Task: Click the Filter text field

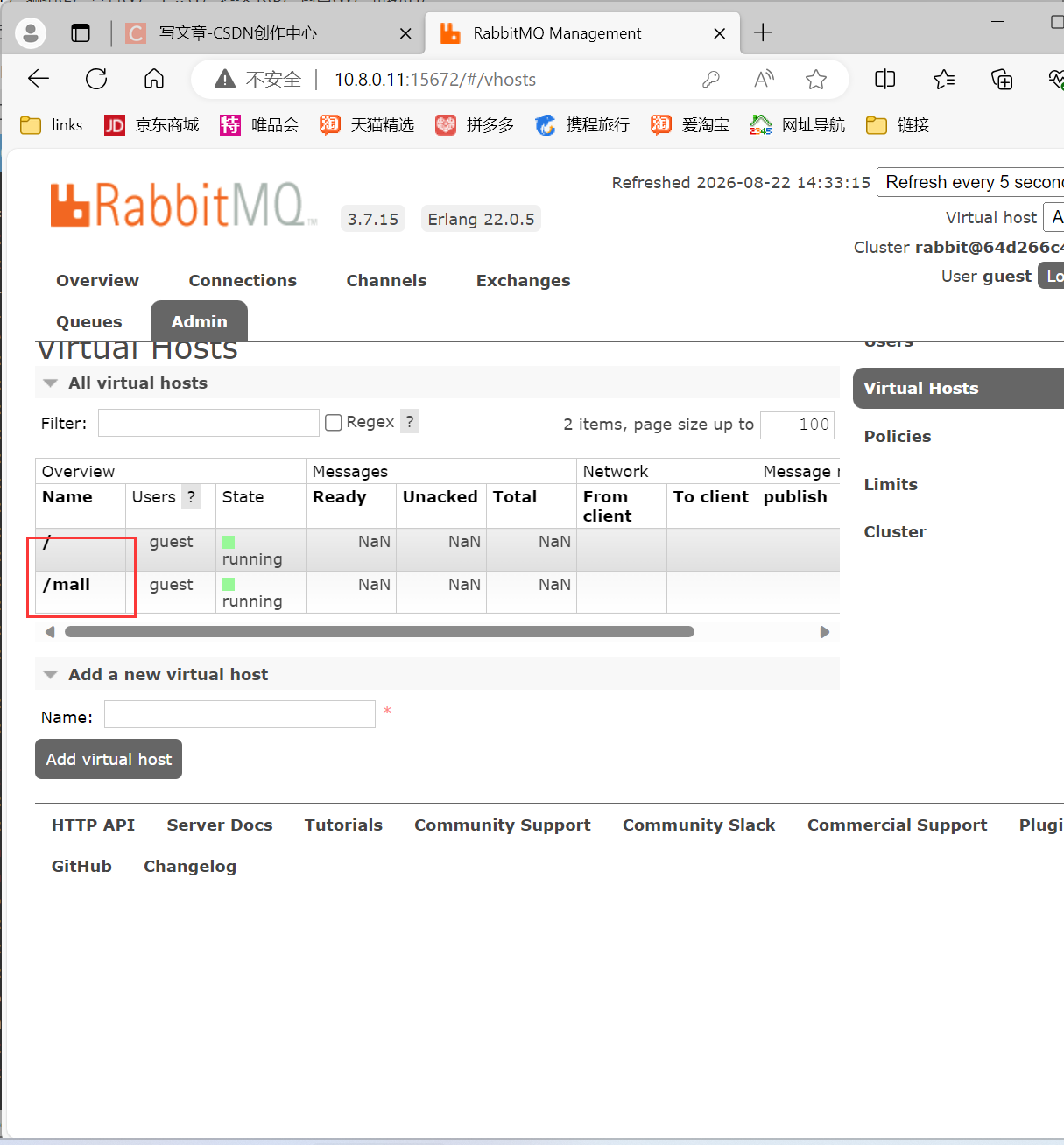Action: click(208, 423)
